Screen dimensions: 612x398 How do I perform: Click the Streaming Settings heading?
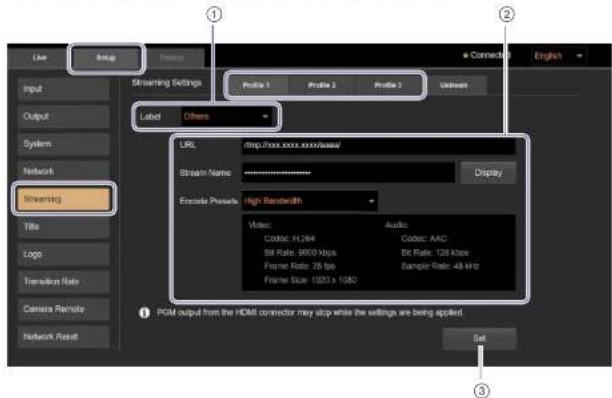(x=167, y=83)
